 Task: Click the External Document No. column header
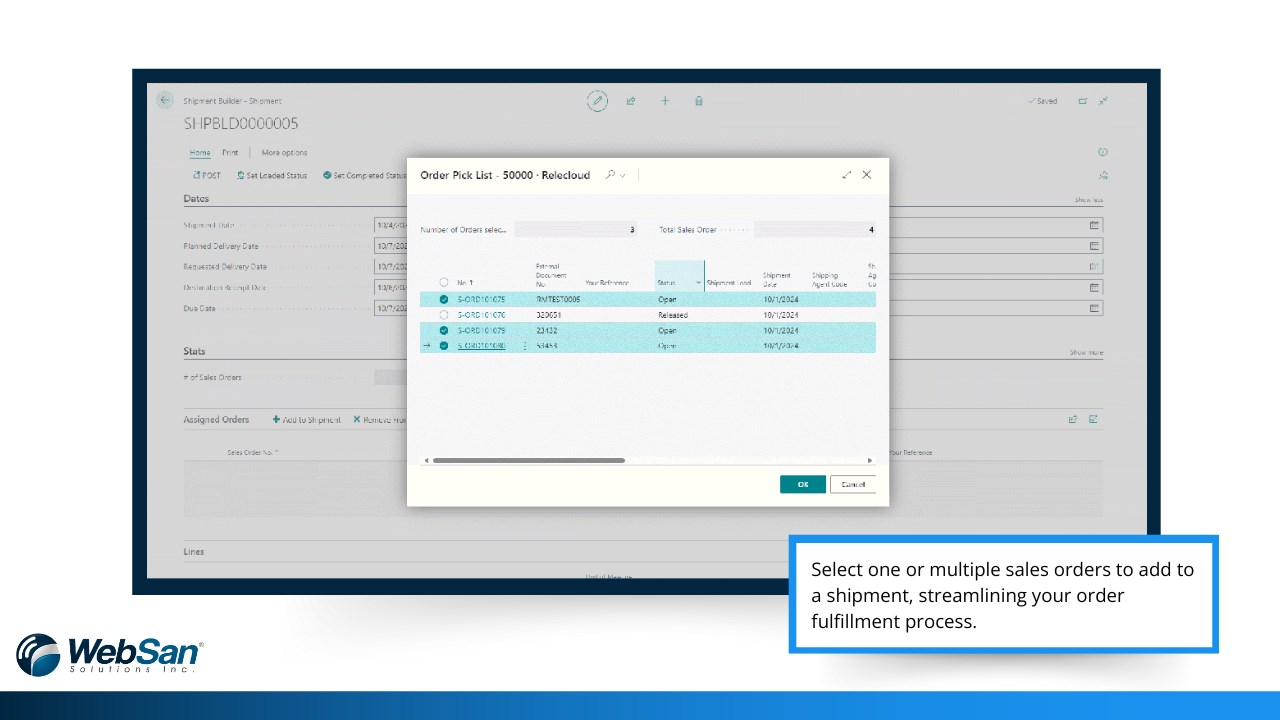pos(551,275)
